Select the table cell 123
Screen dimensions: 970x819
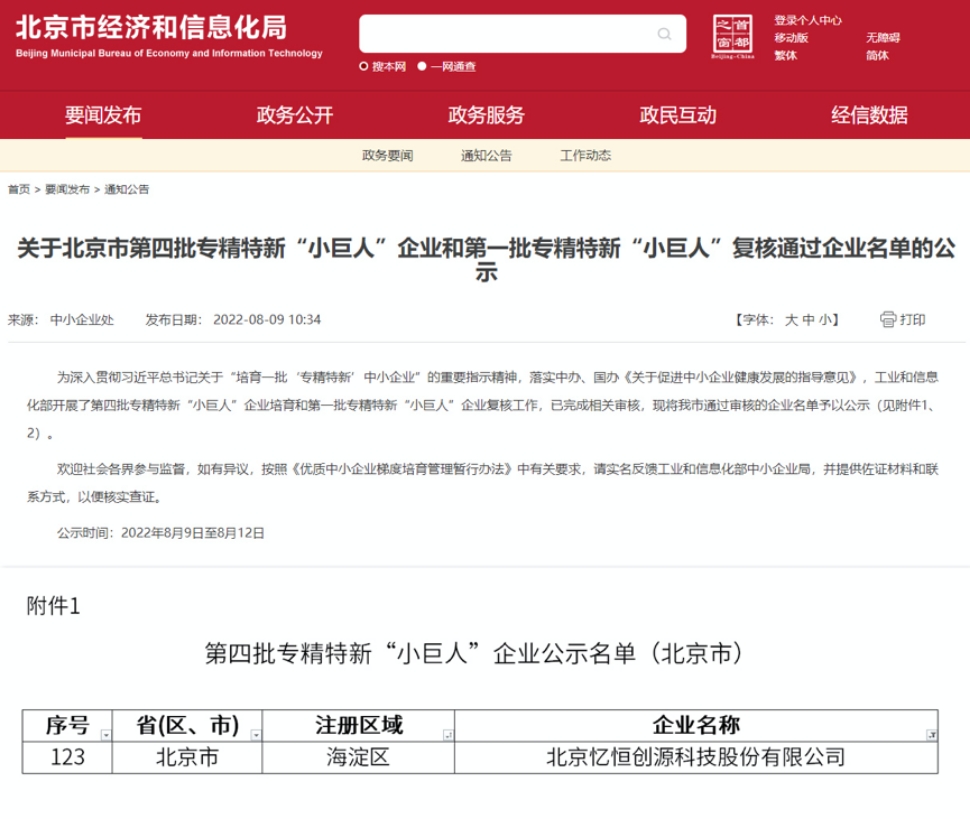pyautogui.click(x=67, y=757)
